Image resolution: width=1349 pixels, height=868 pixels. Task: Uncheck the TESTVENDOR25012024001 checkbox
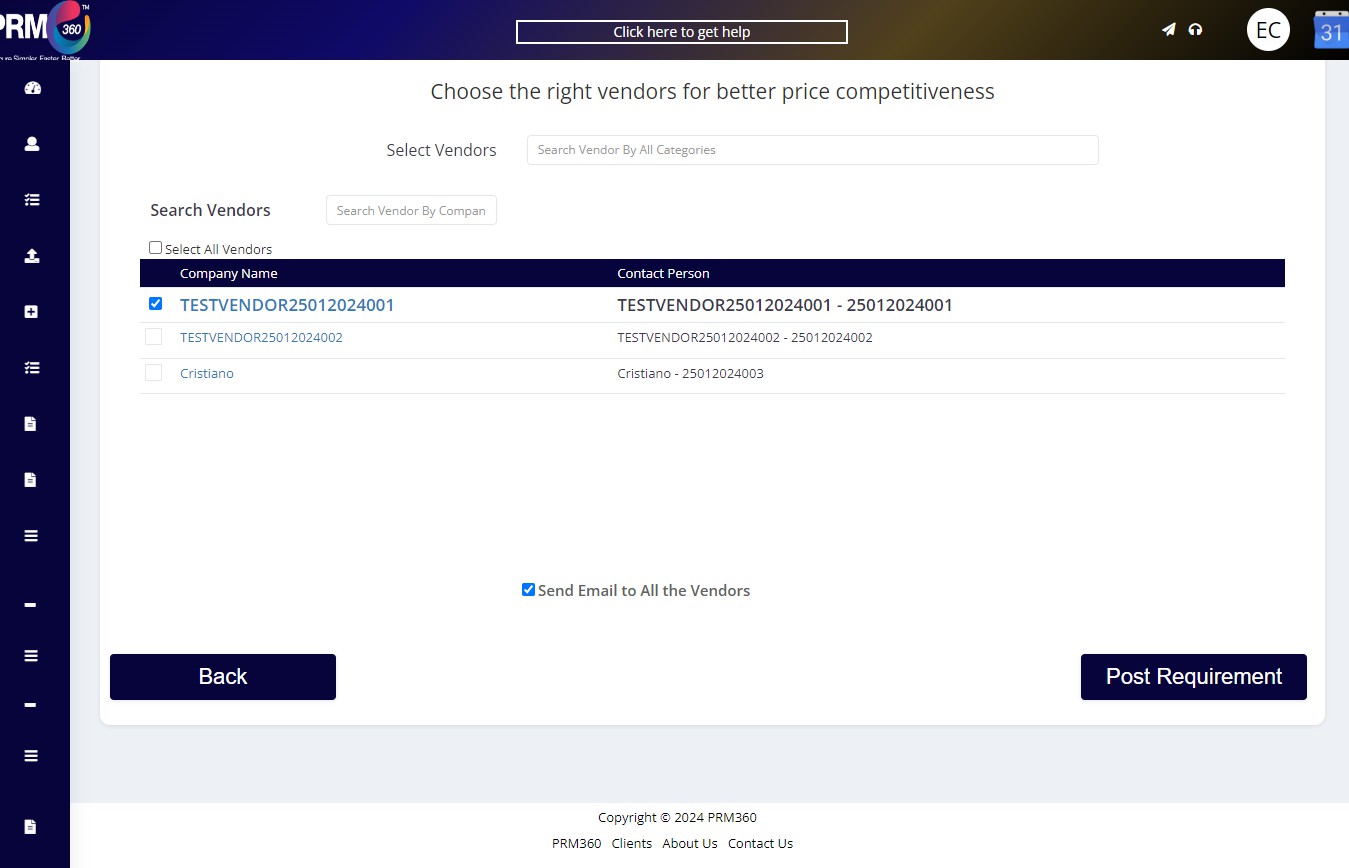pyautogui.click(x=155, y=304)
